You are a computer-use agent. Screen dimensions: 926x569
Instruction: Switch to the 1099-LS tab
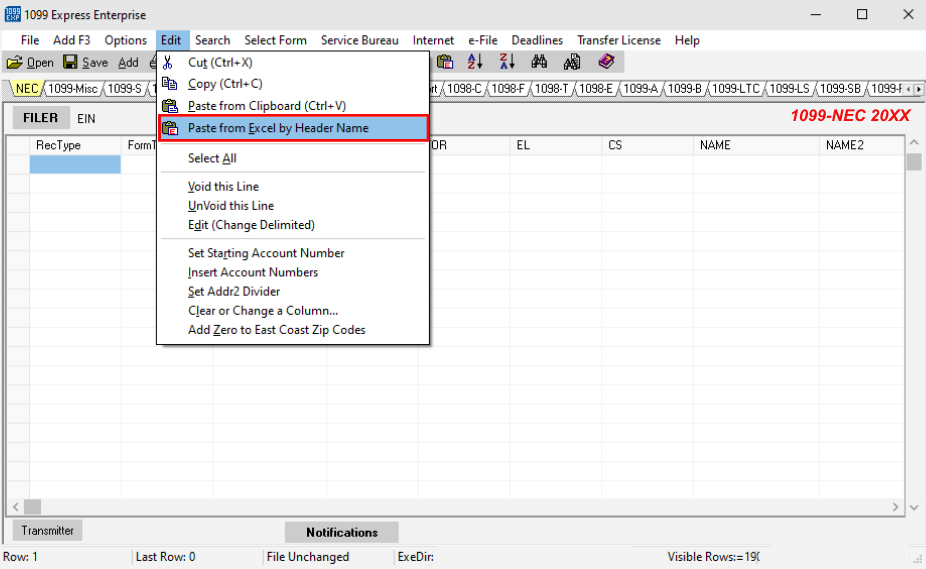[x=789, y=89]
